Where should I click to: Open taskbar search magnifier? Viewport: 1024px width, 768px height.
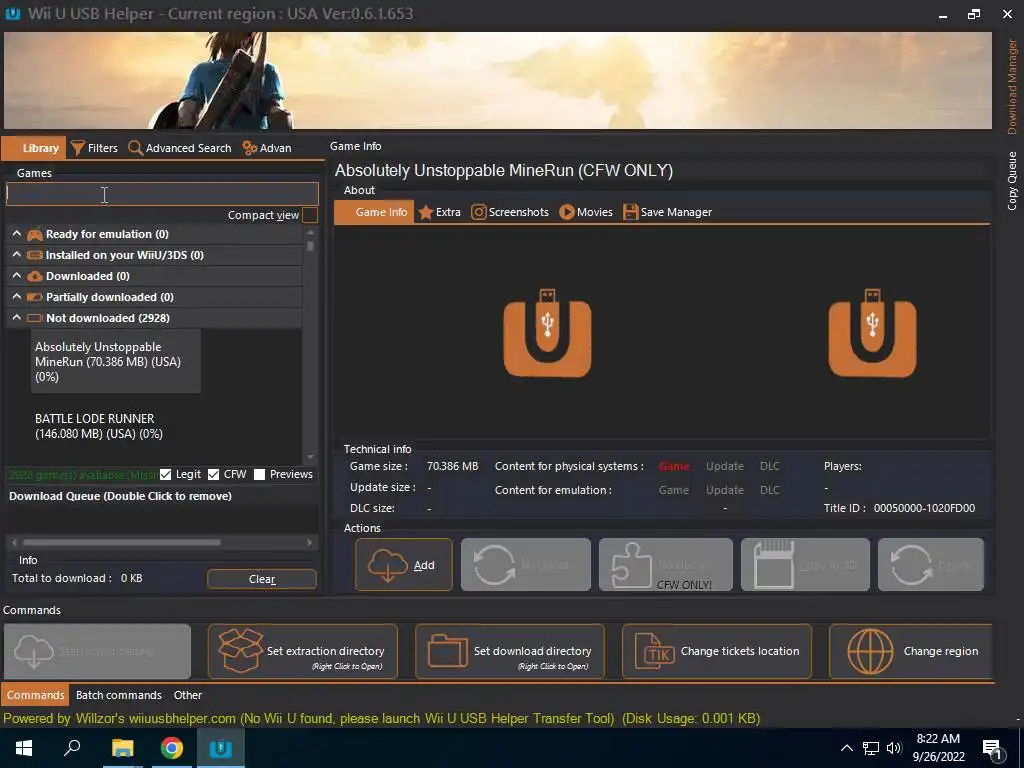click(x=72, y=748)
